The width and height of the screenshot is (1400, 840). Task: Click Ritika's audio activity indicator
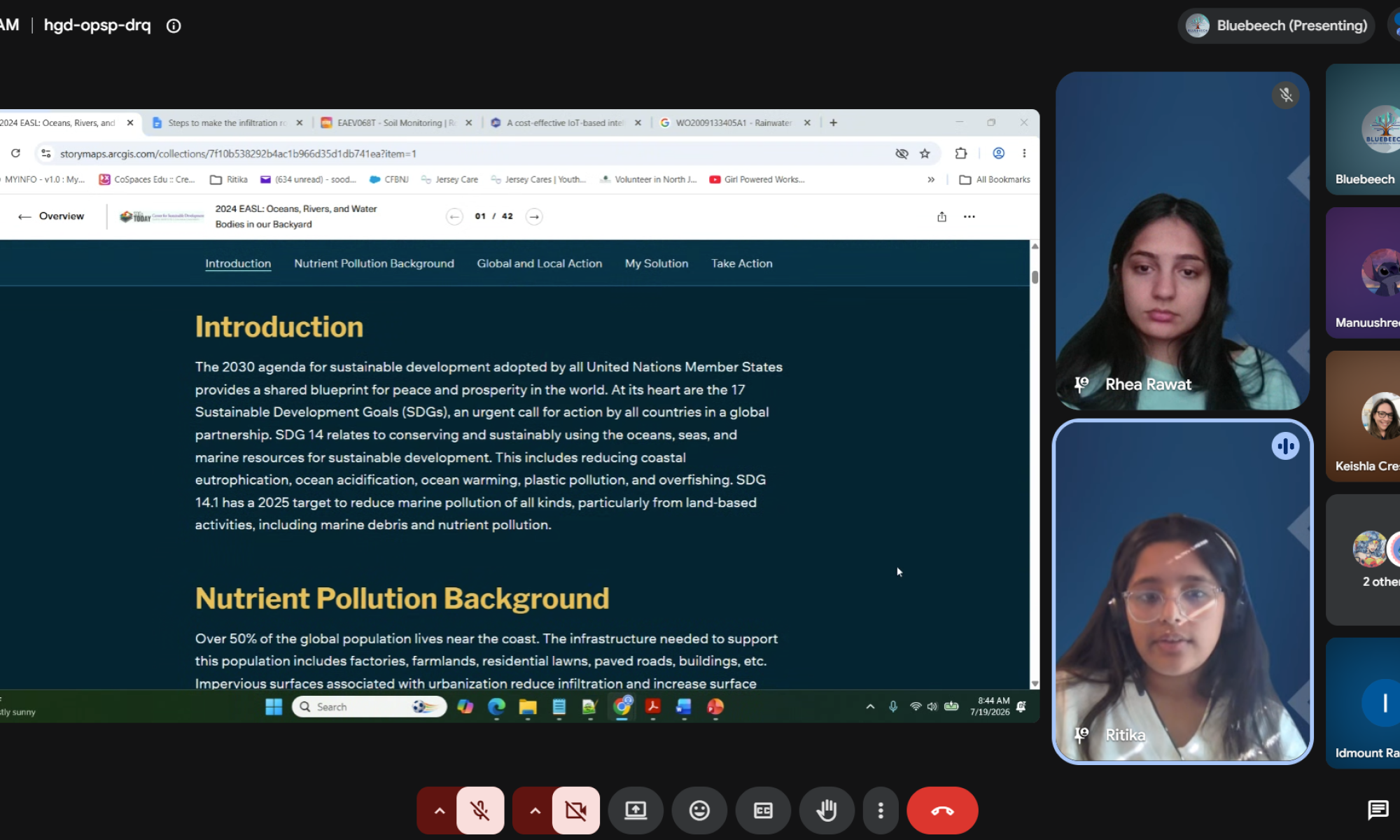[x=1285, y=446]
